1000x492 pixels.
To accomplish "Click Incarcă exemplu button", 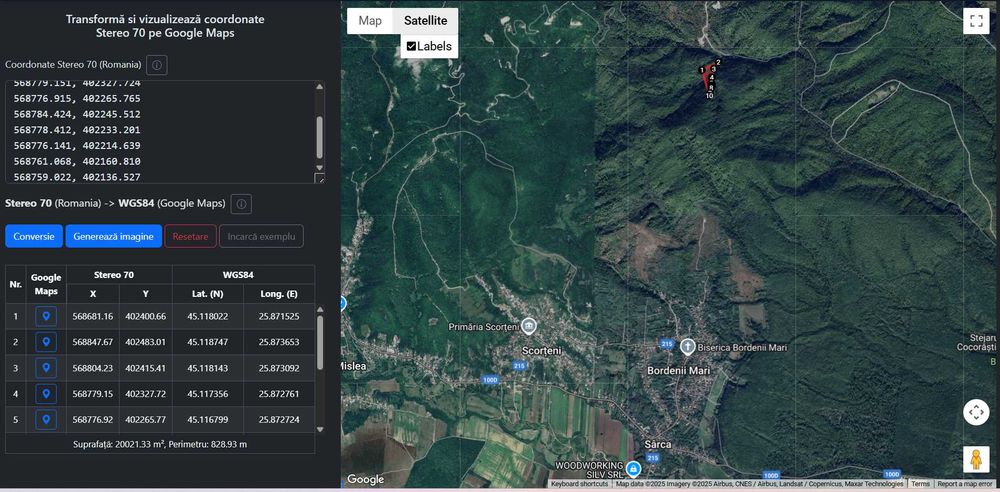I will coord(261,236).
